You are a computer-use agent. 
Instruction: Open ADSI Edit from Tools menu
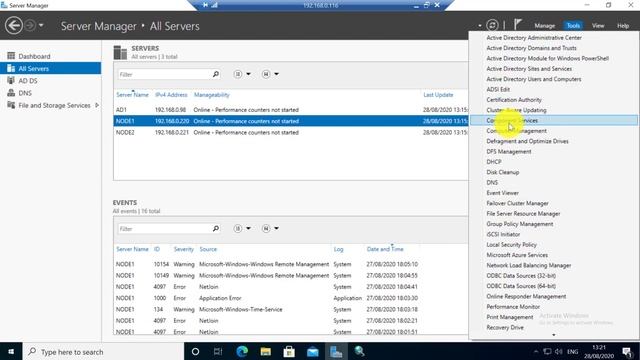498,89
